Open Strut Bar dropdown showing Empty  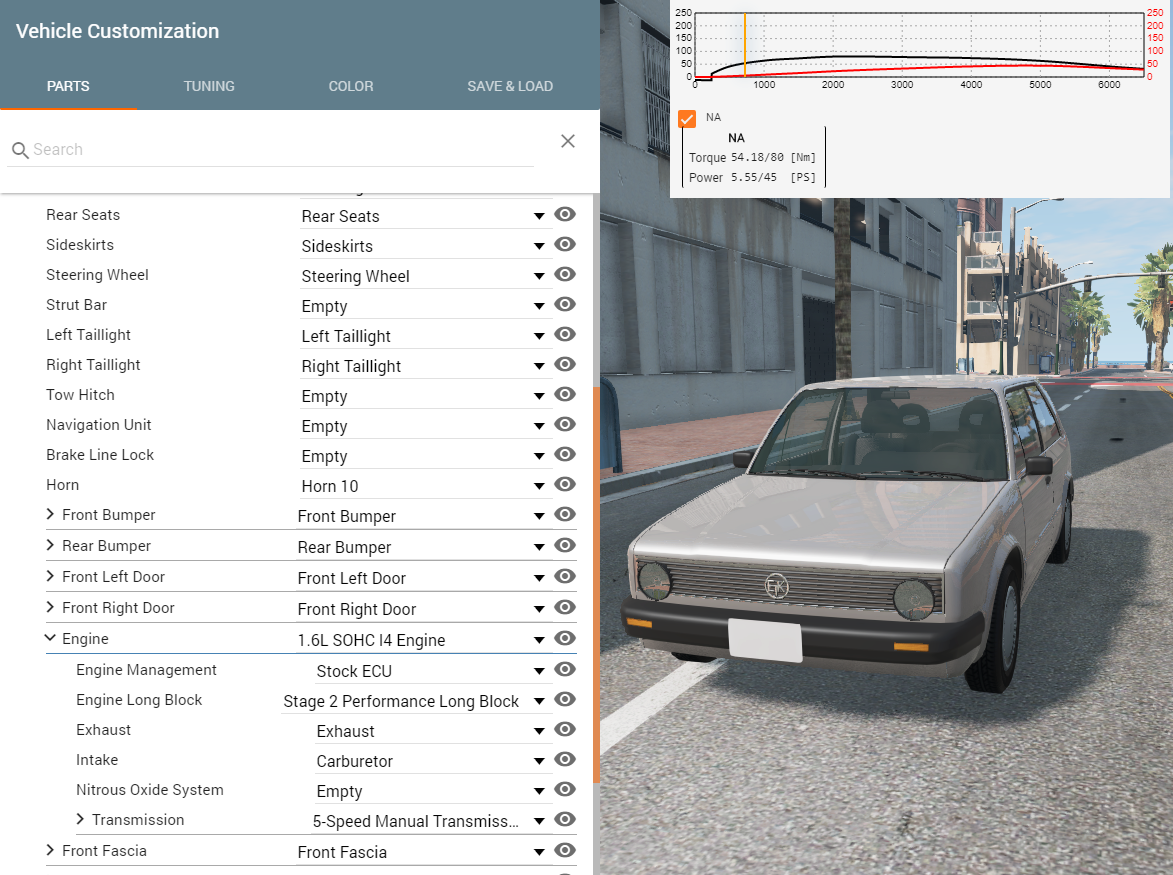point(424,306)
